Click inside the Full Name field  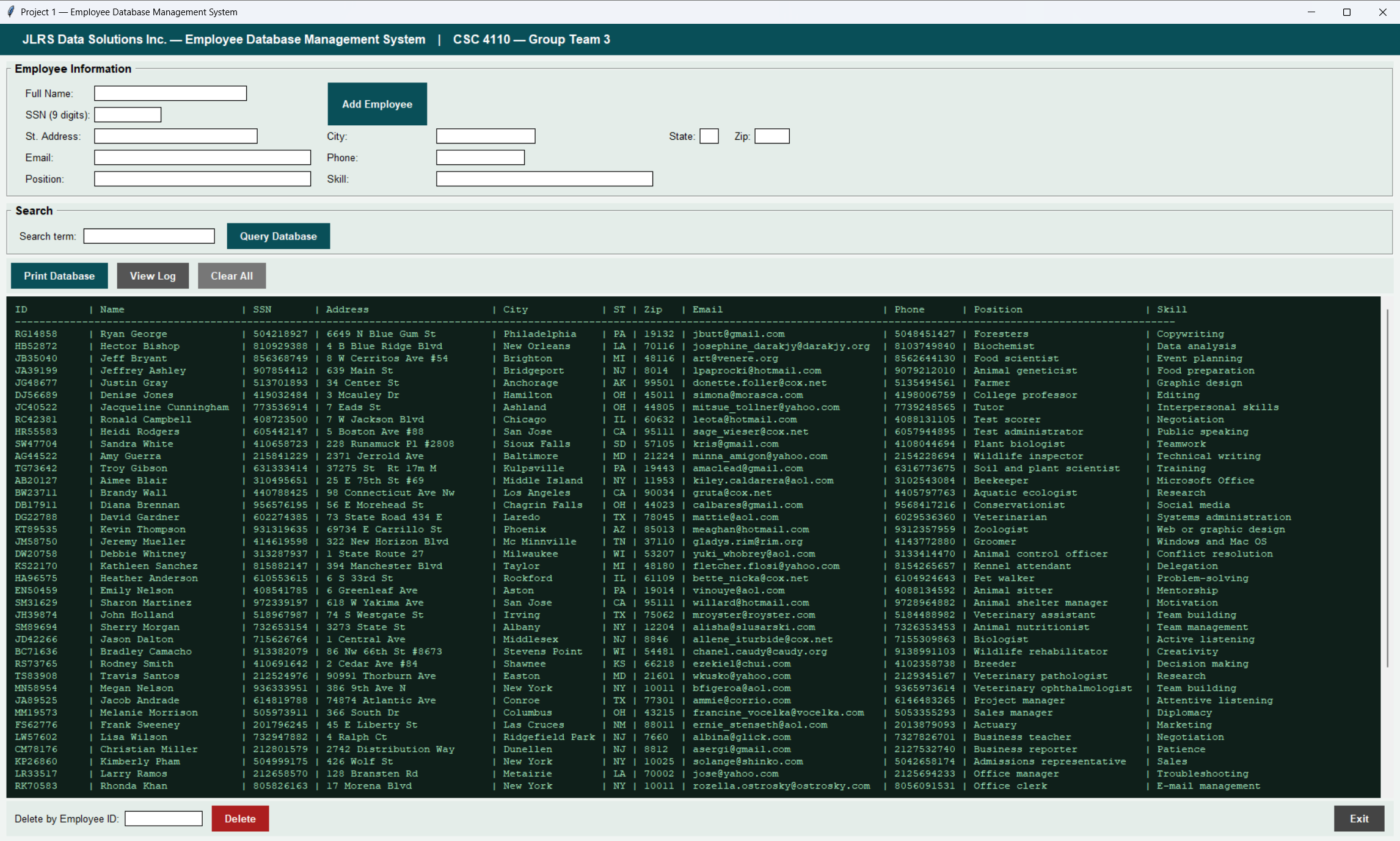coord(170,93)
